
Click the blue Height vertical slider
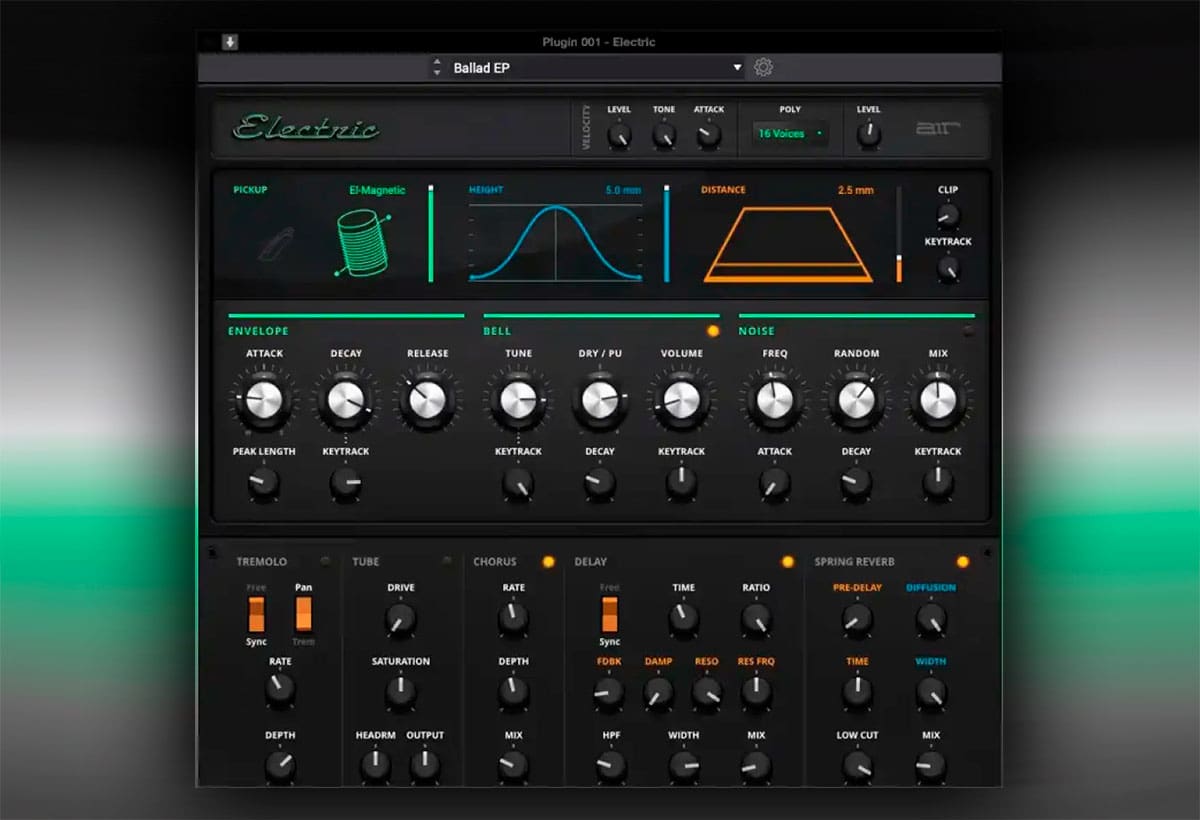pos(667,233)
